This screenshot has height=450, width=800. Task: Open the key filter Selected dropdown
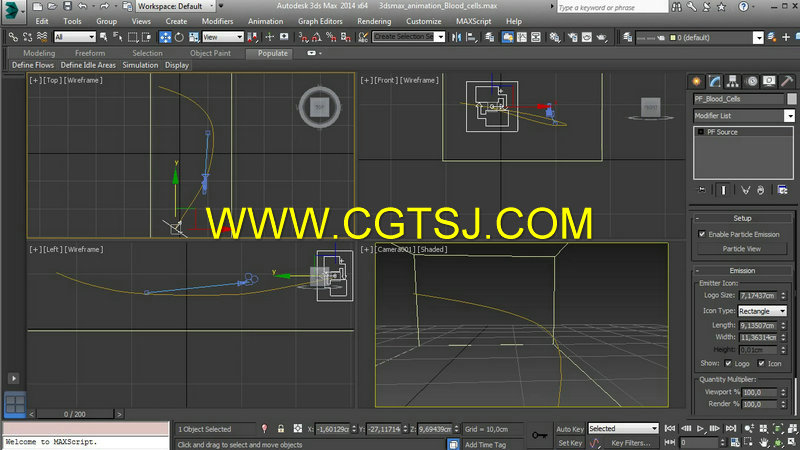click(623, 429)
